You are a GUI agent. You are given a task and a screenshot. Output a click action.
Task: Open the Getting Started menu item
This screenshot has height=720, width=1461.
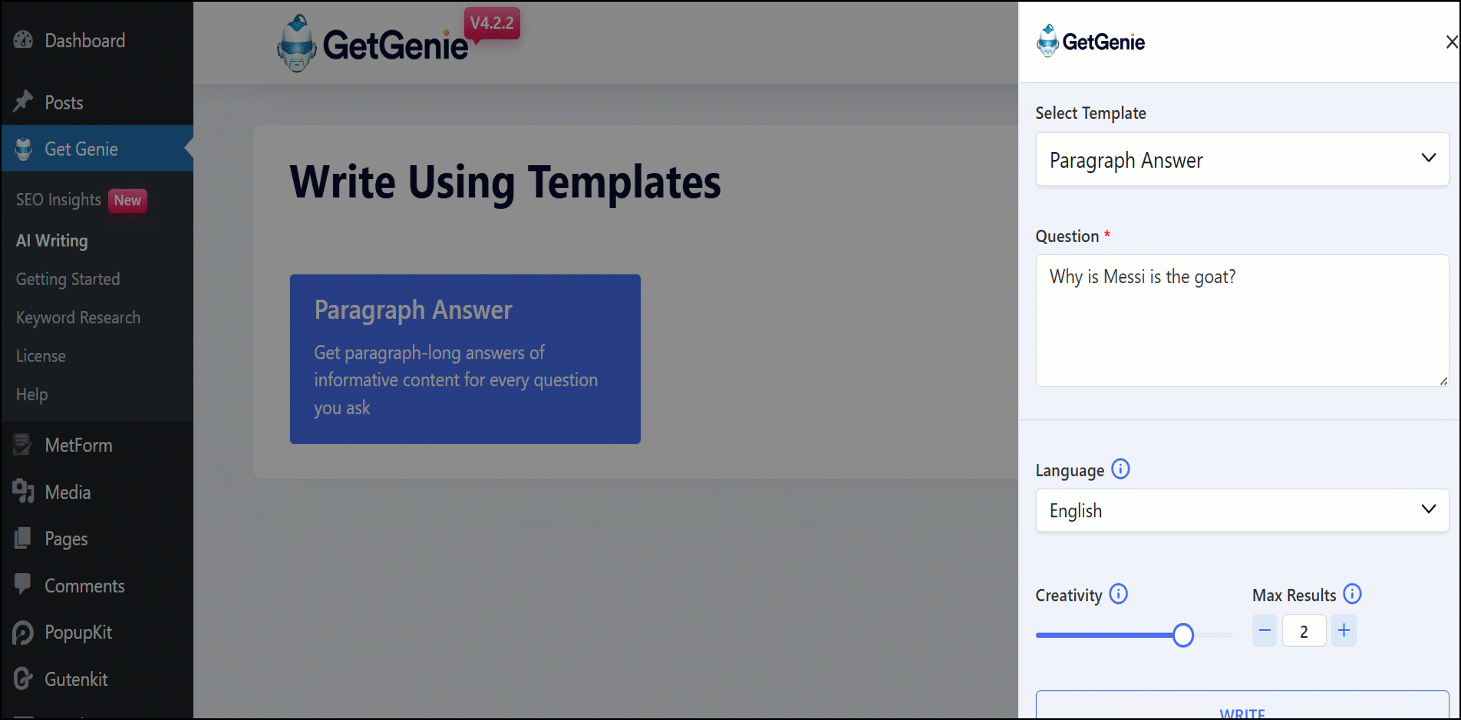click(x=68, y=279)
